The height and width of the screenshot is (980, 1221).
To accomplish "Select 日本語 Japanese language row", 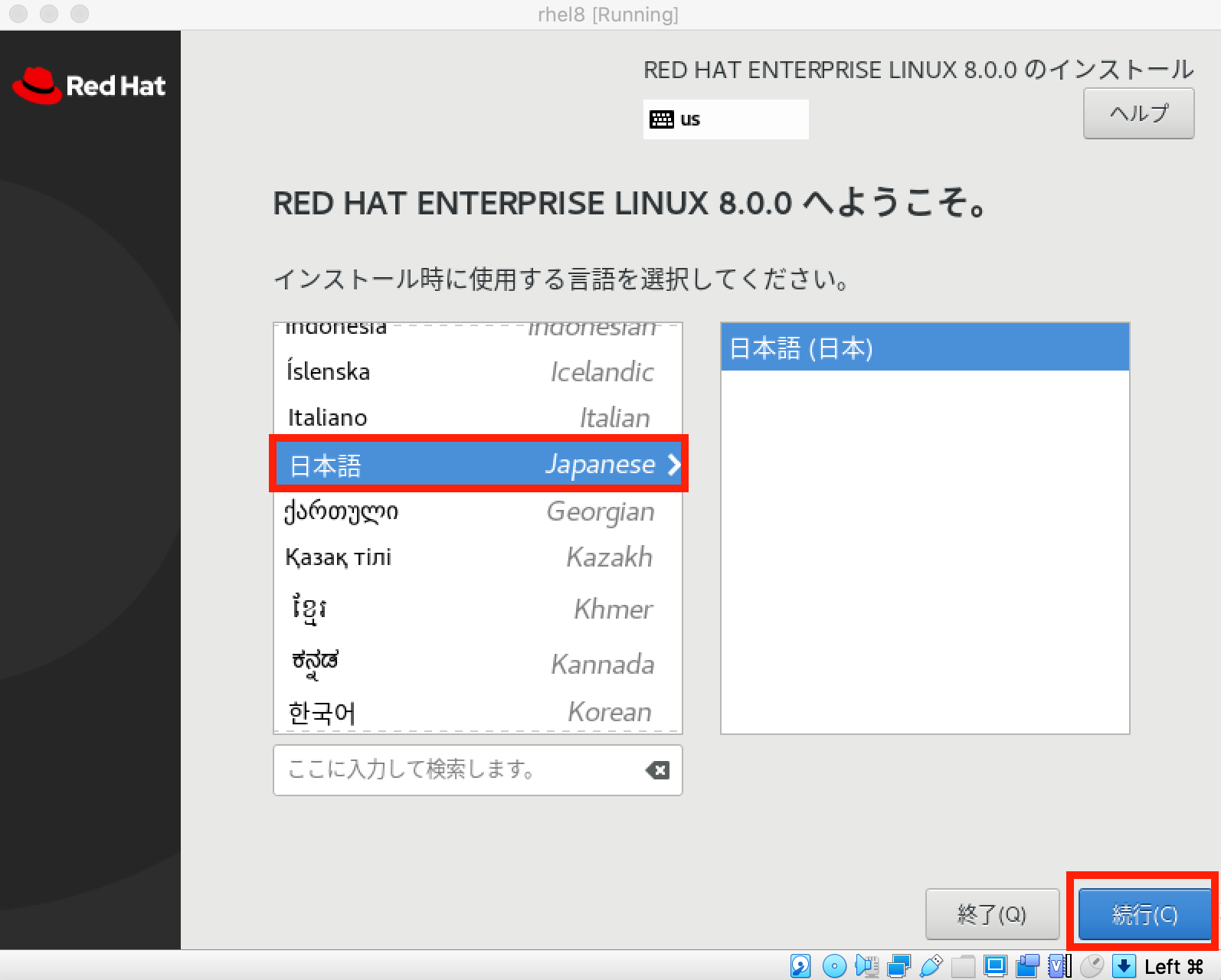I will coord(477,465).
